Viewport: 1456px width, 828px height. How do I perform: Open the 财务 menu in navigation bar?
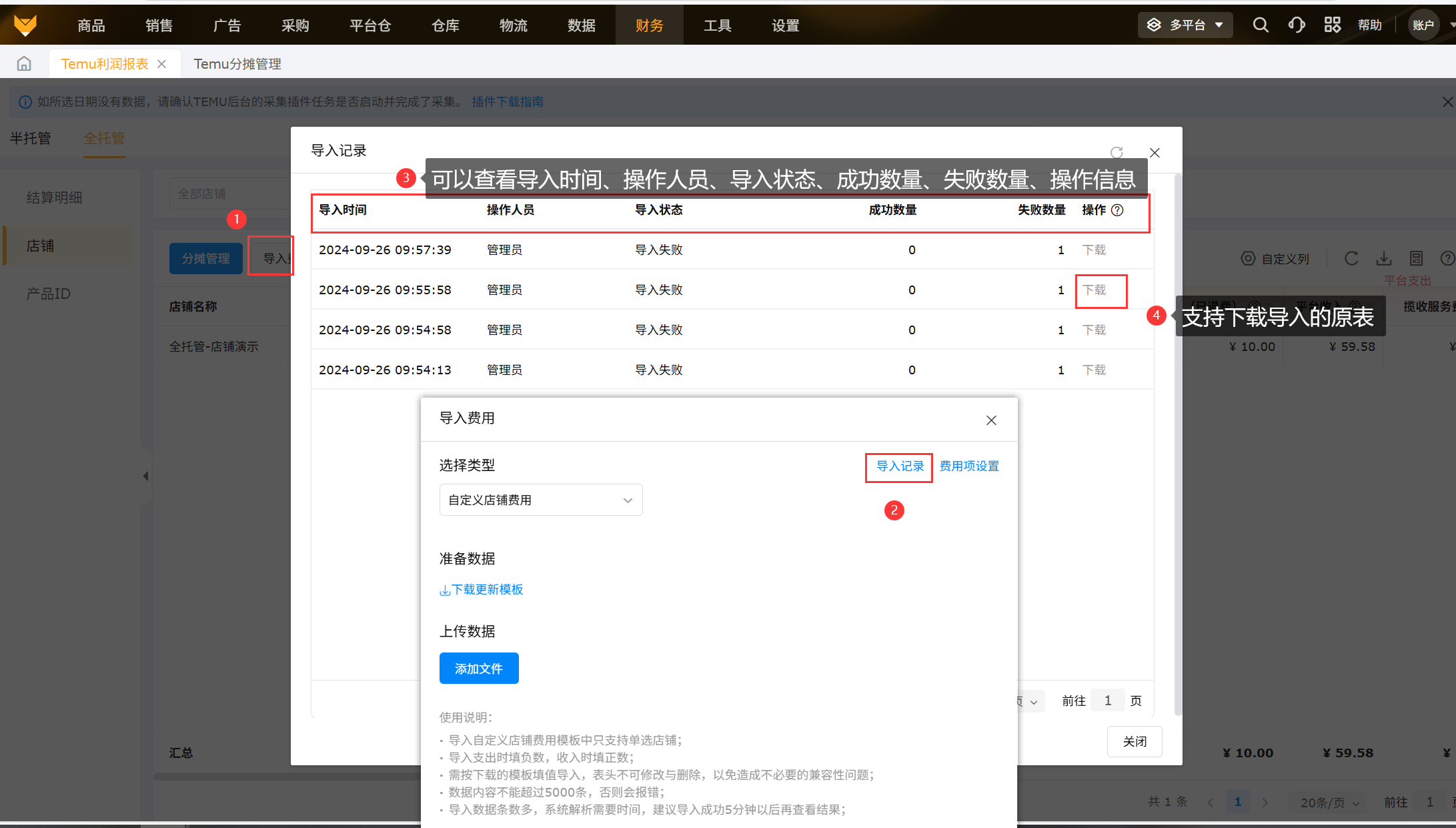pos(649,25)
